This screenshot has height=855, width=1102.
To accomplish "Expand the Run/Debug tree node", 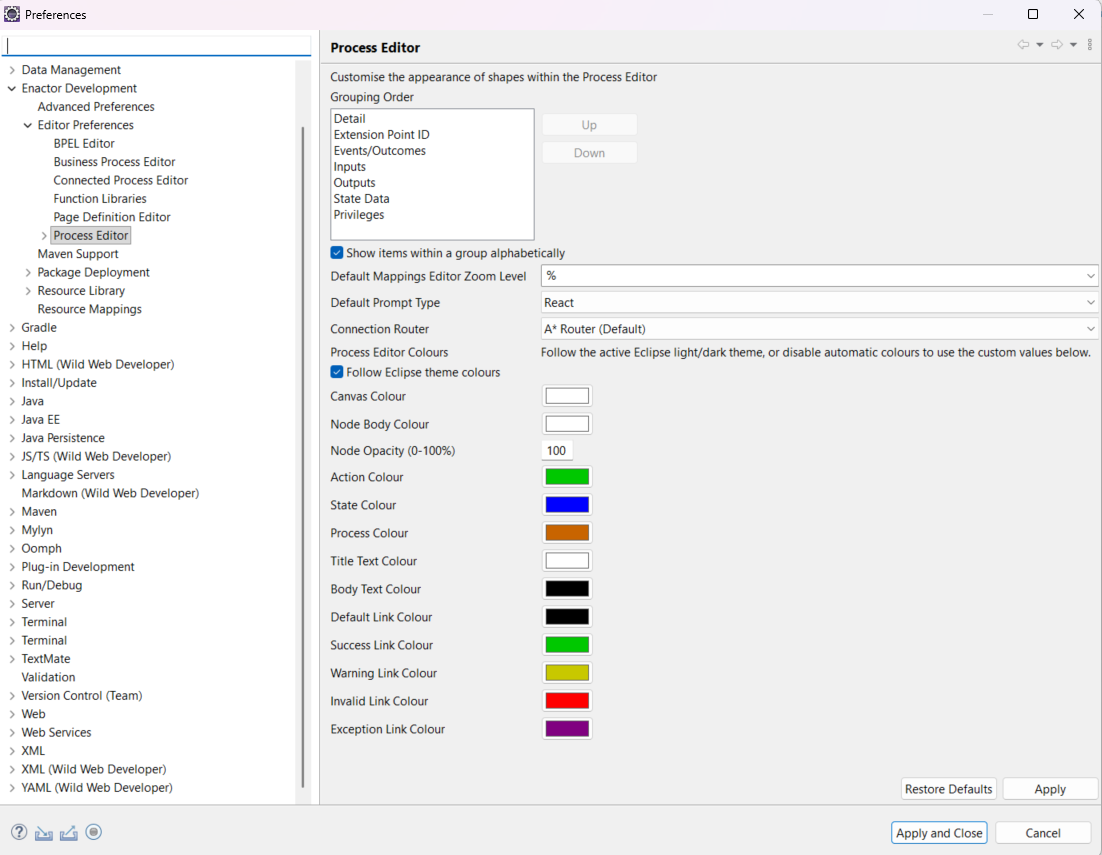I will click(x=12, y=585).
